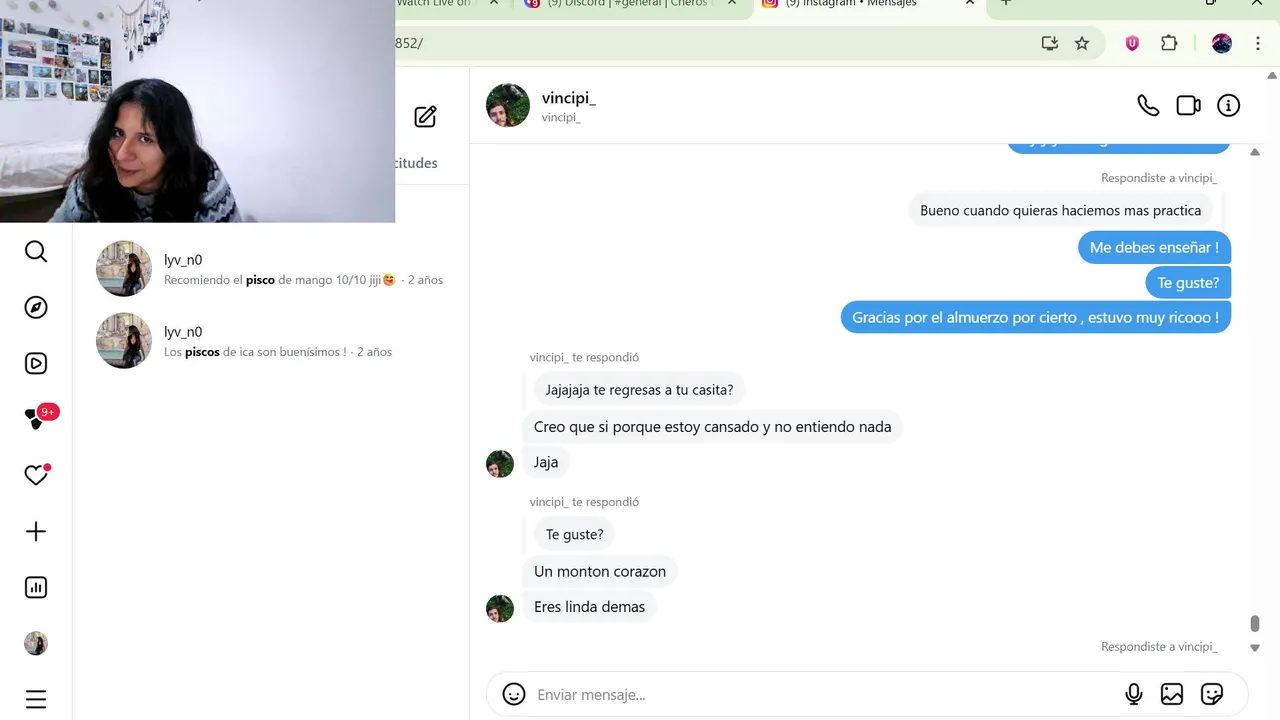The width and height of the screenshot is (1280, 720).
Task: Record a voice message with microphone
Action: click(x=1134, y=694)
